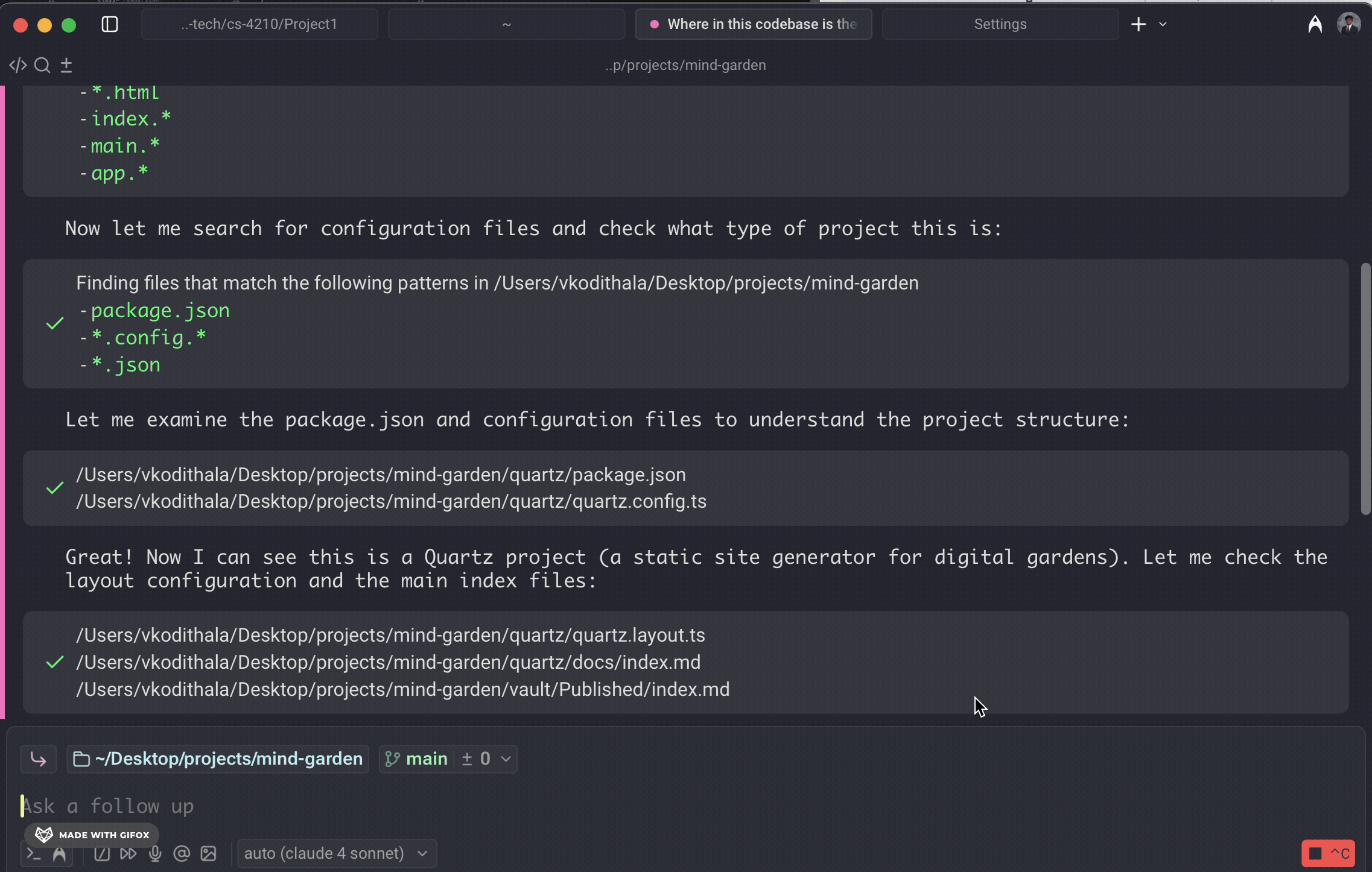Stop the agent with the ^C button

tap(1328, 853)
